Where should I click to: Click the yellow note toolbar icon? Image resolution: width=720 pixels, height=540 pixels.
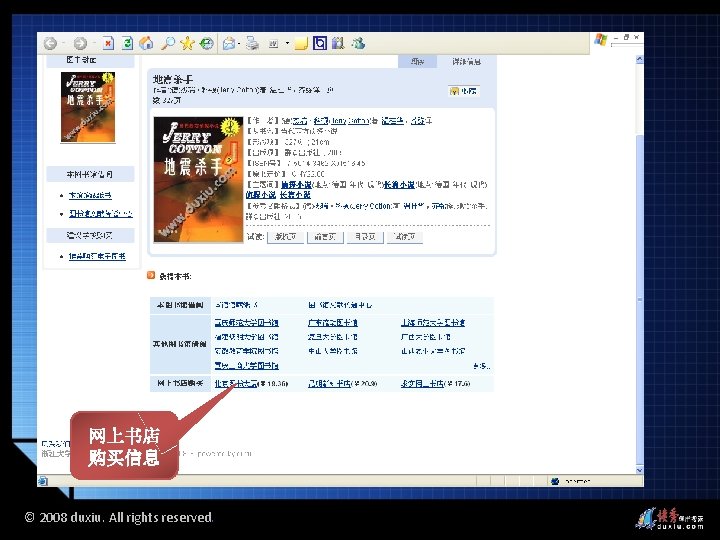301,44
